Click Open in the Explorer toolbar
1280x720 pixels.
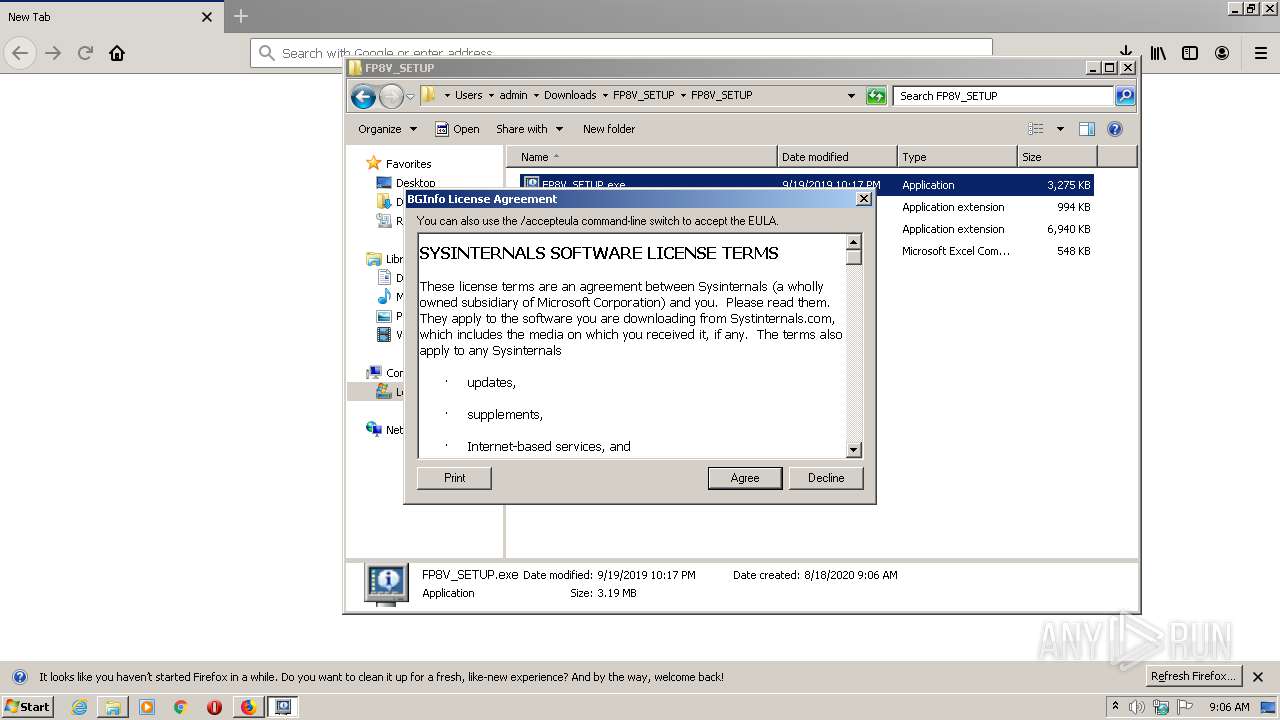pos(457,129)
